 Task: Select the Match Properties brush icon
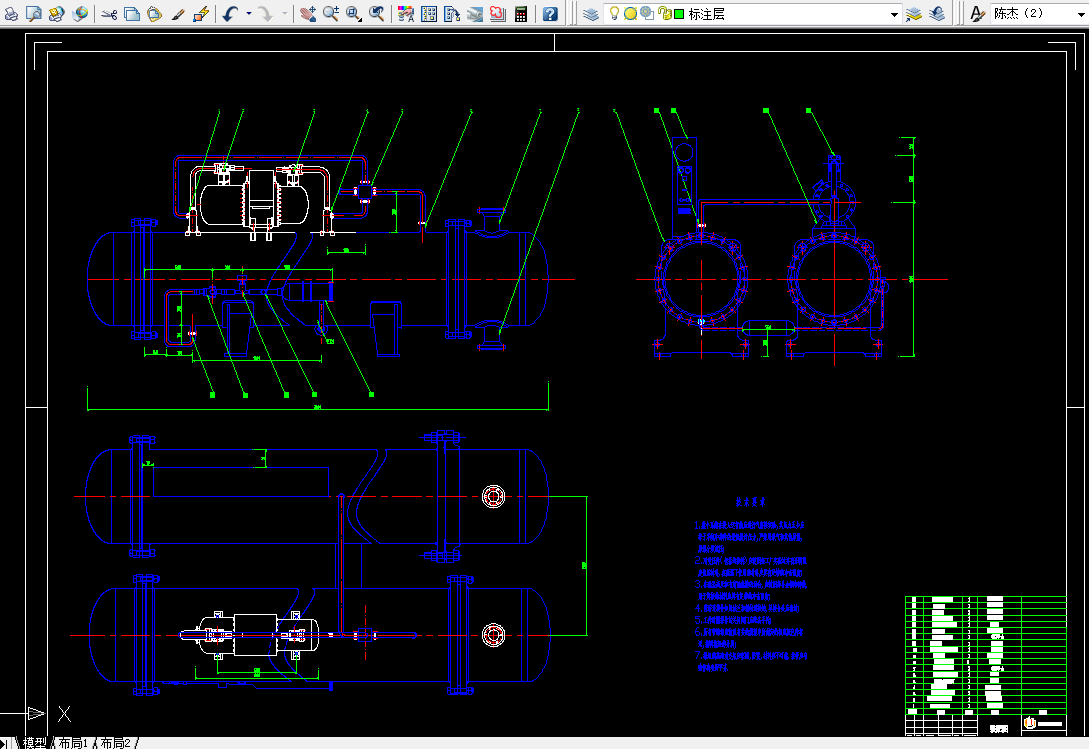tap(178, 13)
